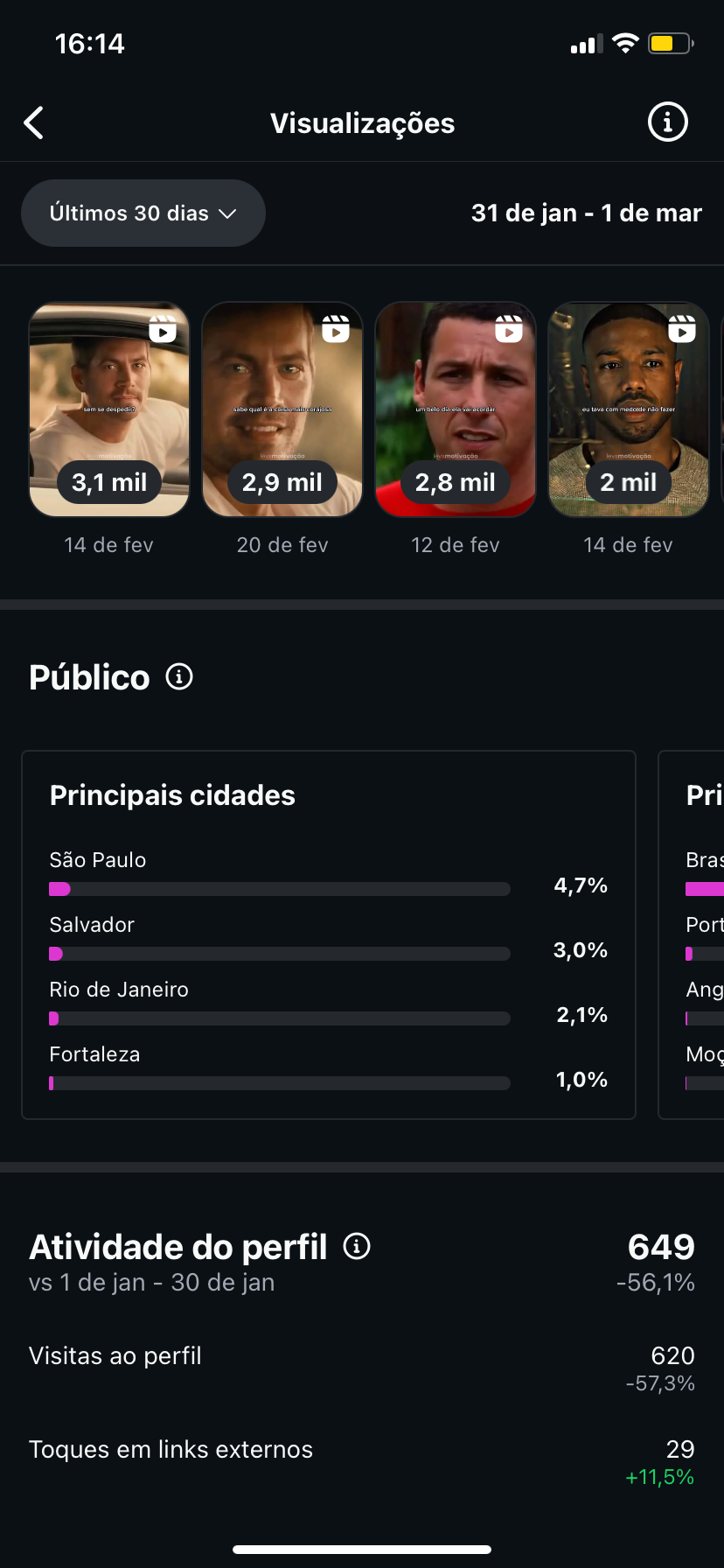Screen dimensions: 724x1568
Task: Tap the 31 de jan - 1 de mar date range
Action: [586, 213]
